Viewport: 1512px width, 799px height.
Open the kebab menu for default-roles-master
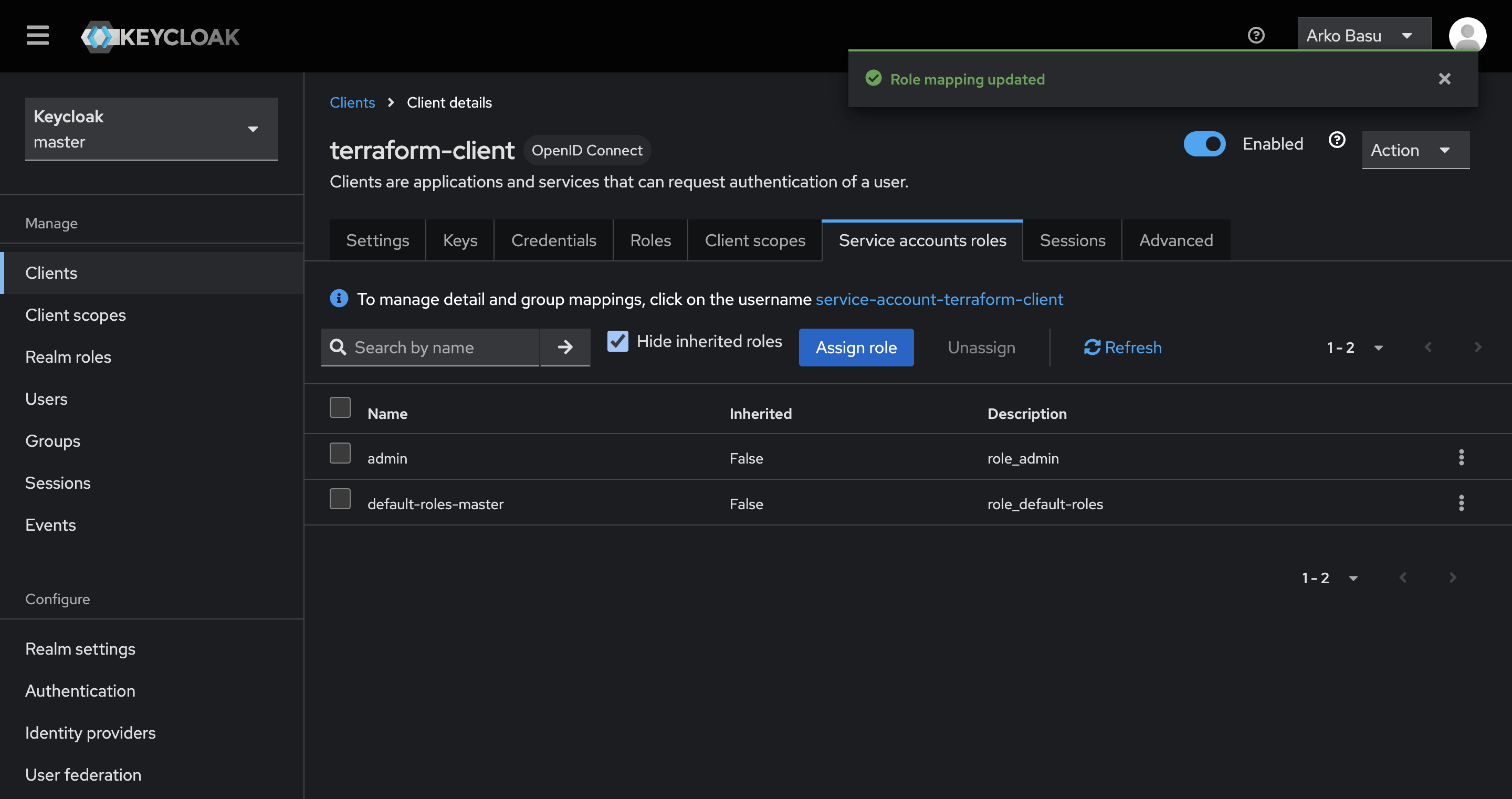tap(1461, 503)
